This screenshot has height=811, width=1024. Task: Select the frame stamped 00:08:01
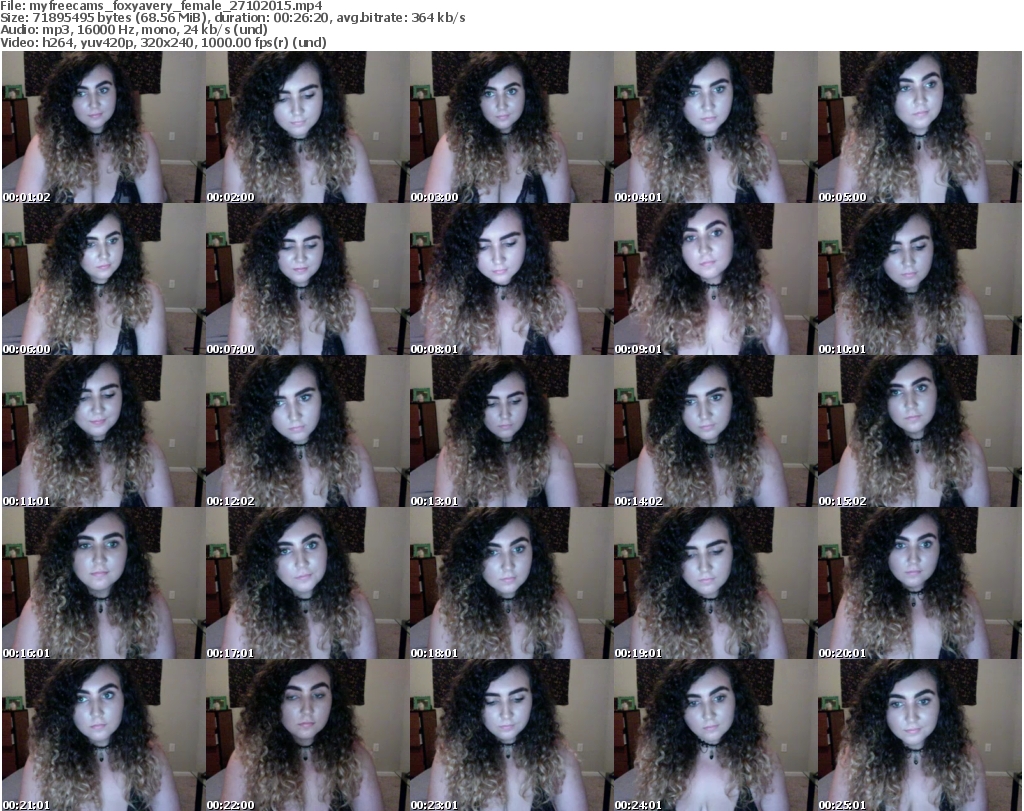click(511, 279)
